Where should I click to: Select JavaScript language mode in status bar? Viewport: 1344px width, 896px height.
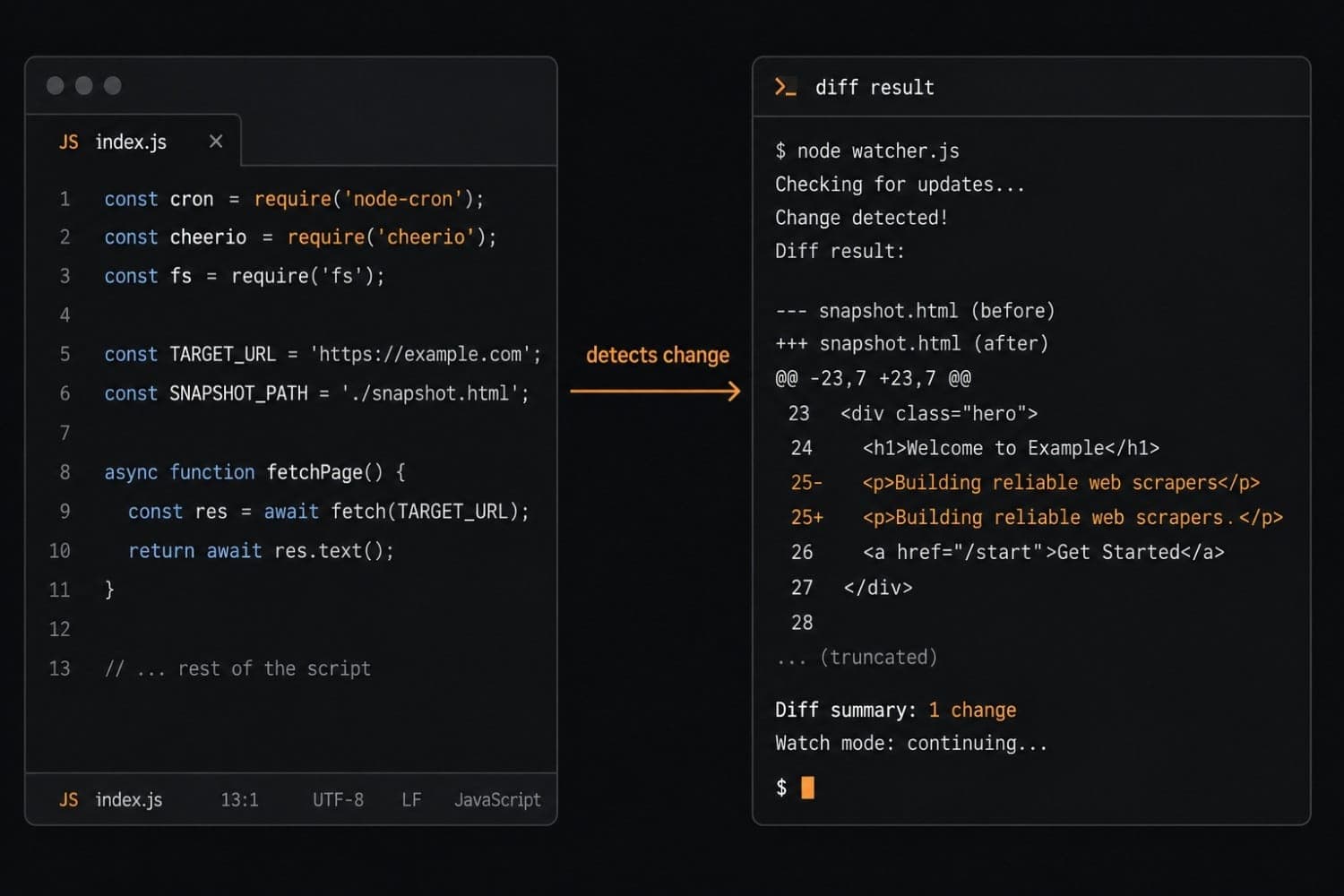pos(497,799)
